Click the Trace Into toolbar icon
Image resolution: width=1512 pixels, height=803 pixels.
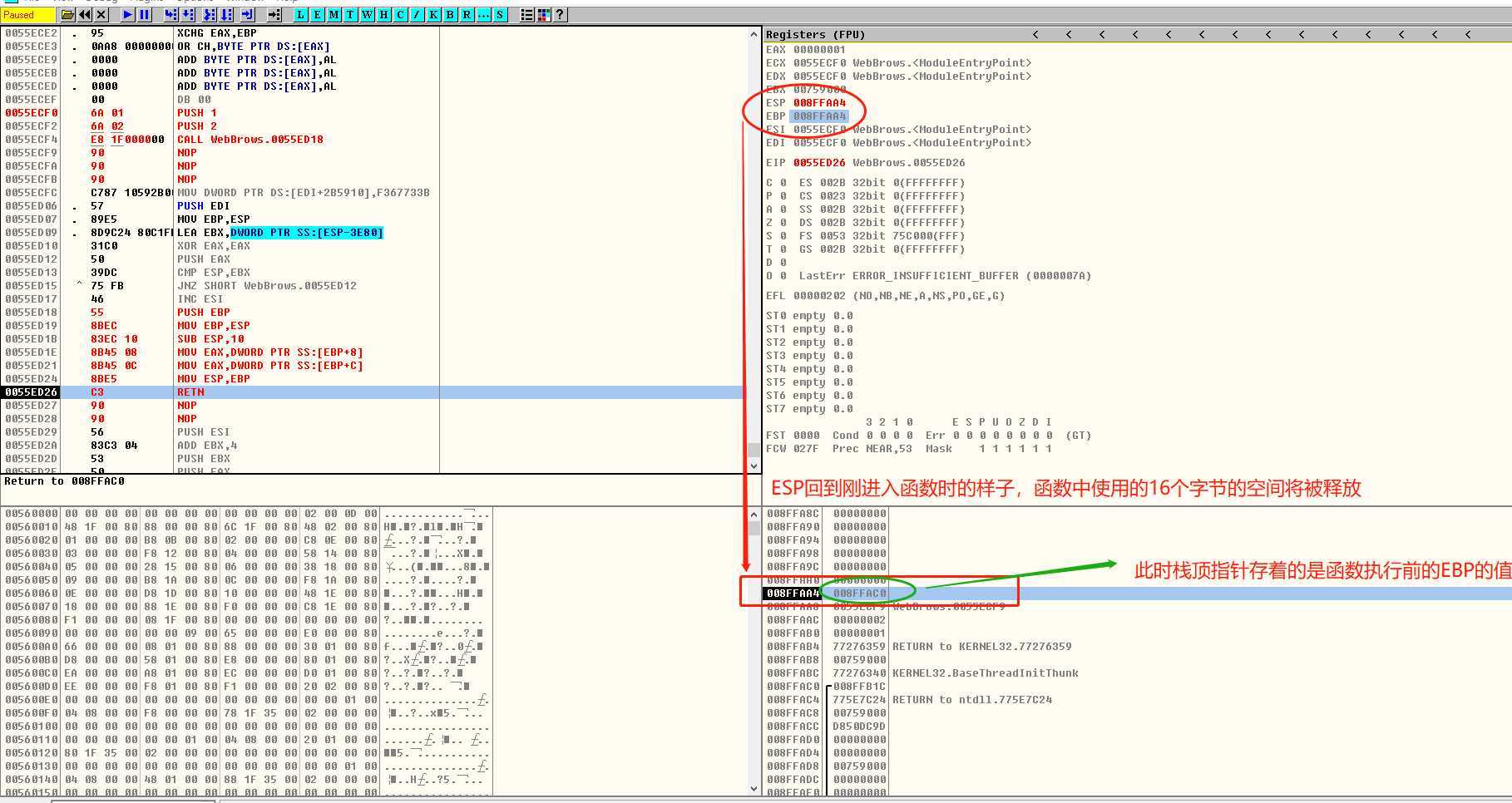tap(210, 14)
